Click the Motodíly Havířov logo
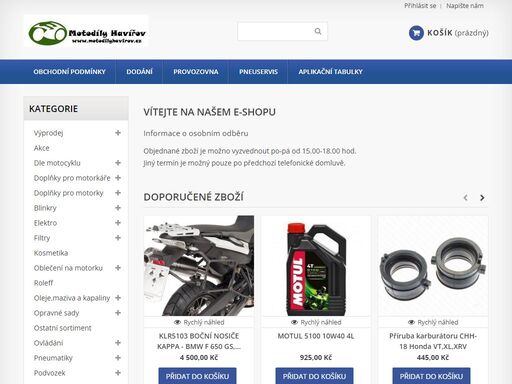This screenshot has width=512, height=384. pos(86,31)
